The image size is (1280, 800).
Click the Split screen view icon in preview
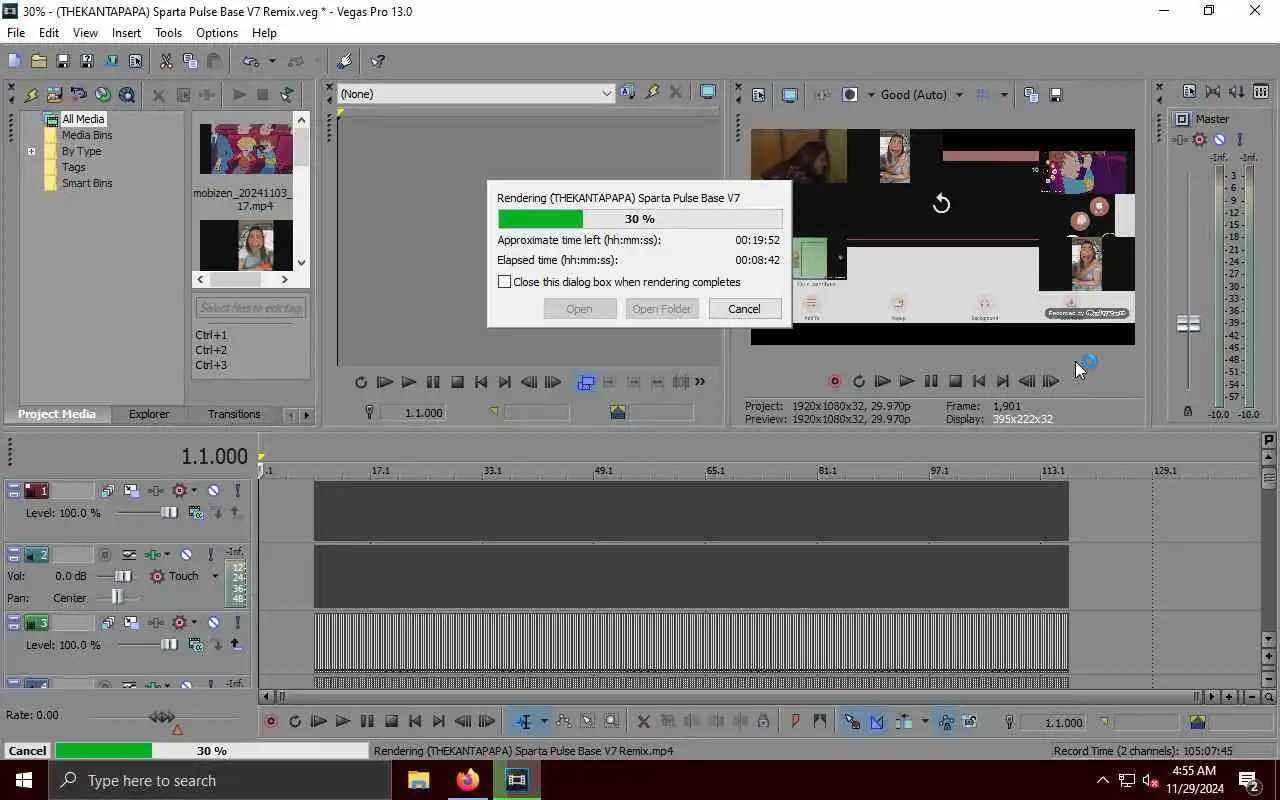pos(850,95)
